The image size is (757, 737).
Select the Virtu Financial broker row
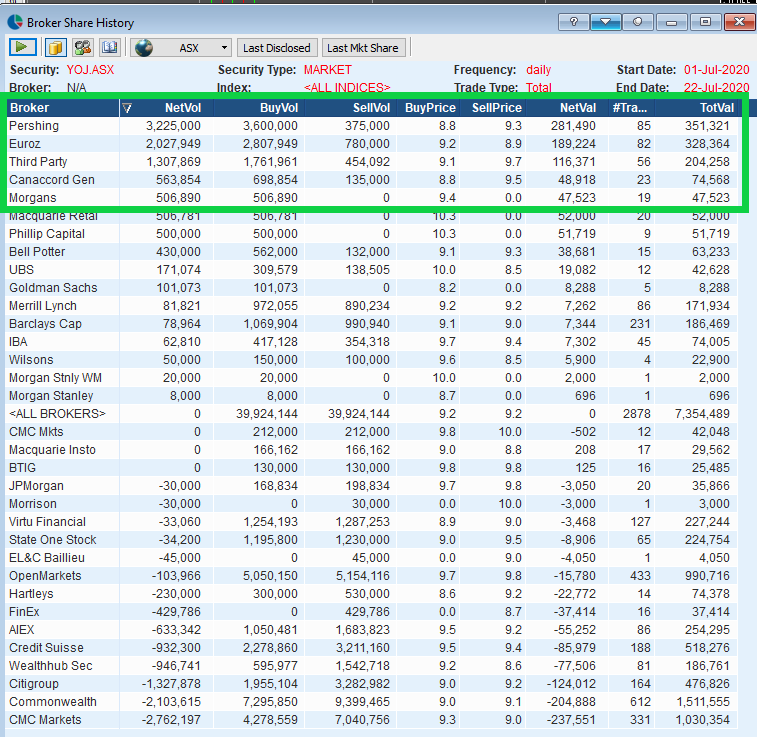372,522
